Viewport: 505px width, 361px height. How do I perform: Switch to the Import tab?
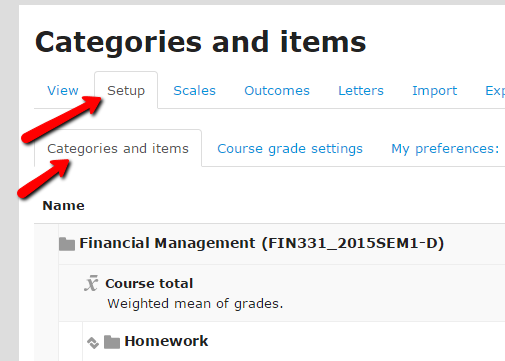click(435, 91)
